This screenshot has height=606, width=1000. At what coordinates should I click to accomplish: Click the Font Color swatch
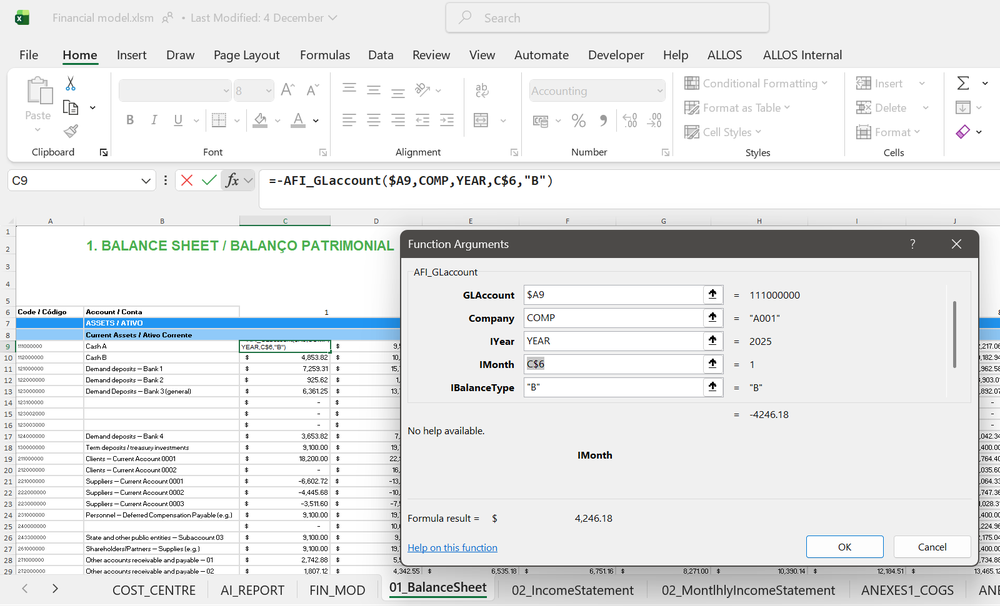299,120
